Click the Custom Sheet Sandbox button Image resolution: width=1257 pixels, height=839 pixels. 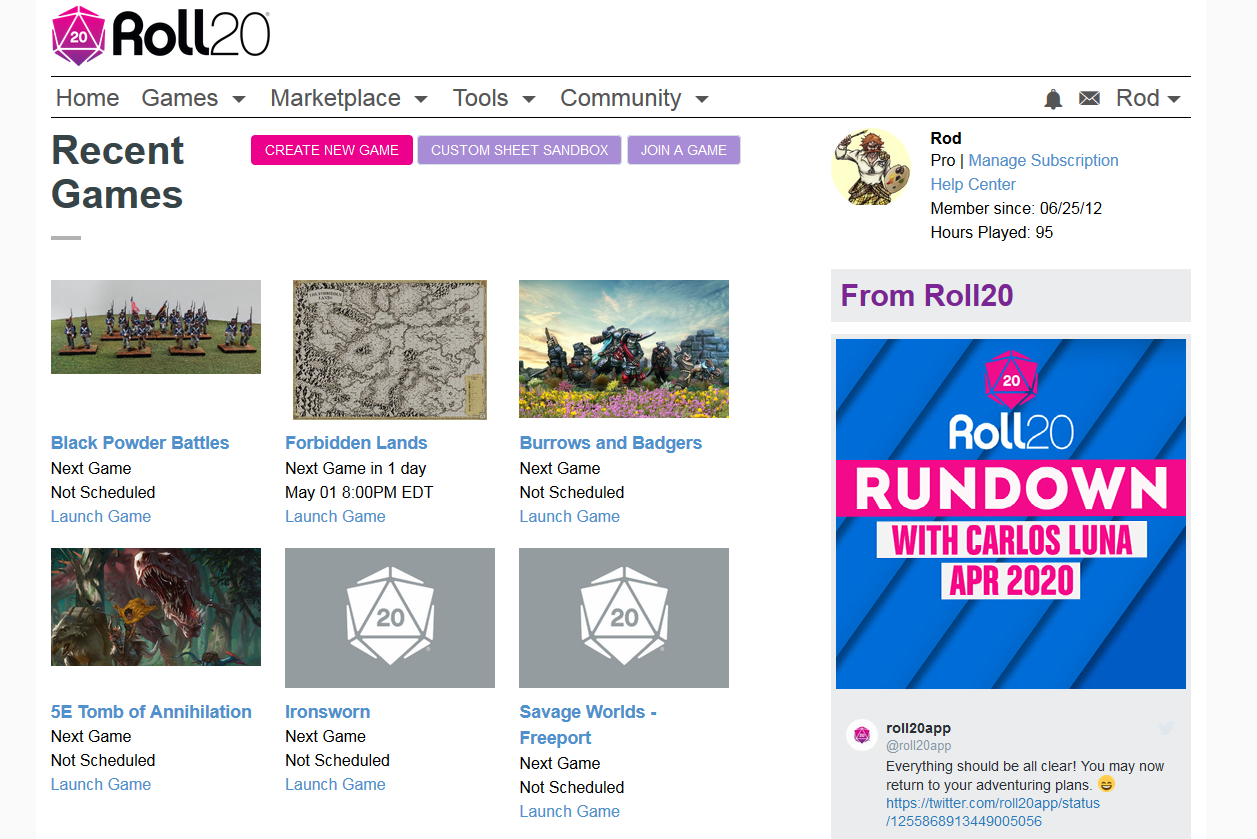coord(519,150)
